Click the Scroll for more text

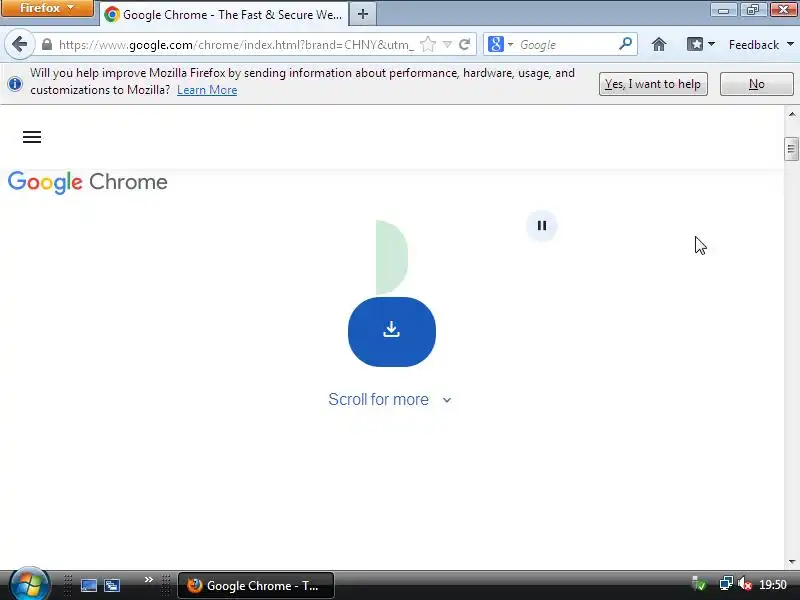click(x=379, y=399)
